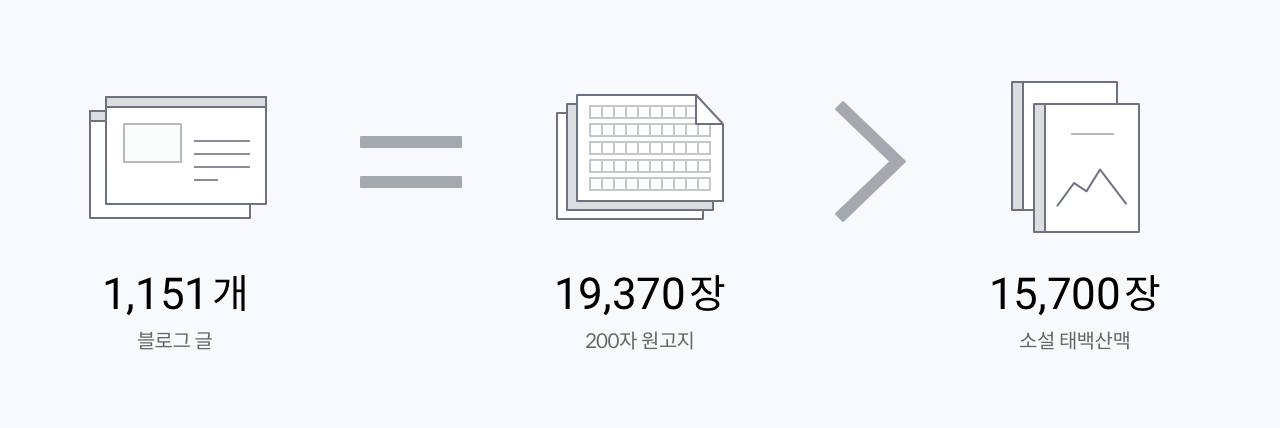The width and height of the screenshot is (1280, 428).
Task: Click the "블로그 글" caption
Action: [175, 341]
